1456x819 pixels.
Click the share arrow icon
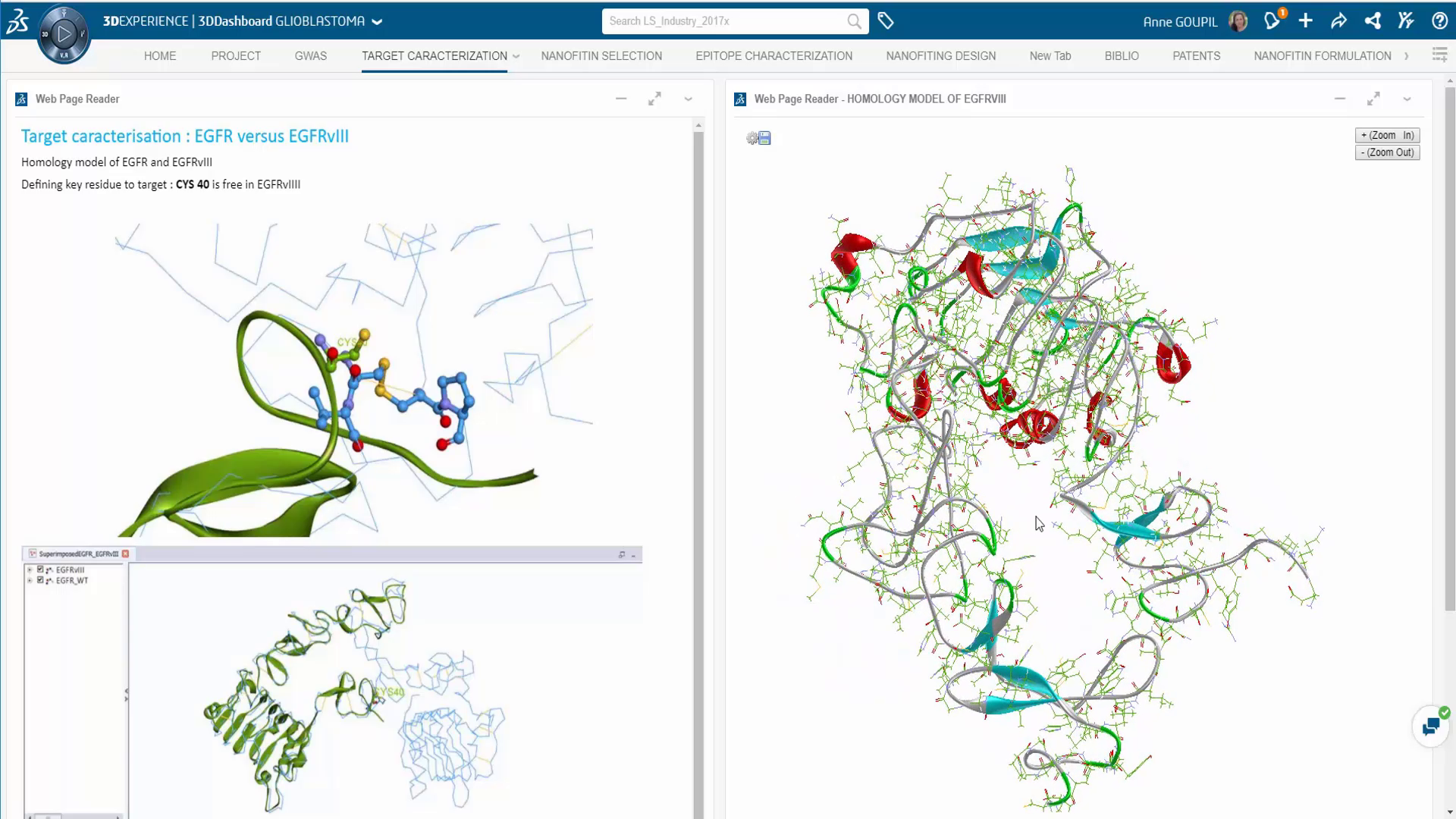pos(1338,21)
